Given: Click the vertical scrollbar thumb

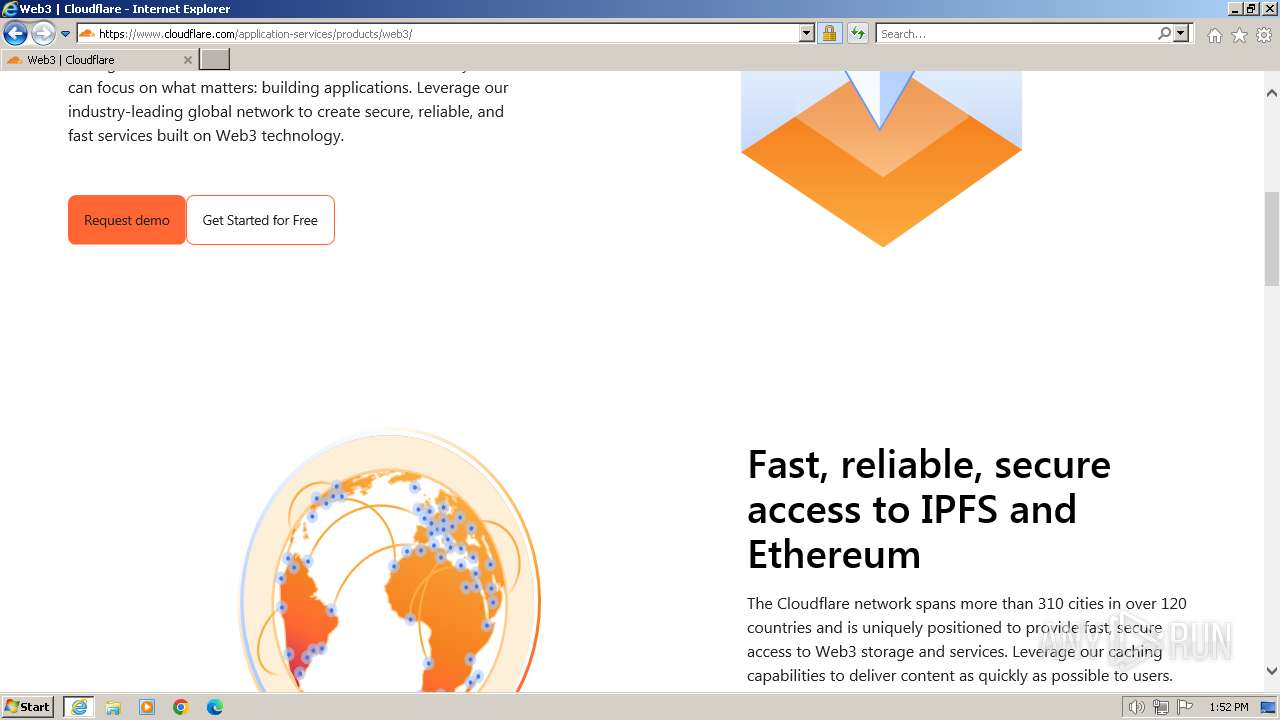Looking at the screenshot, I should (1272, 238).
